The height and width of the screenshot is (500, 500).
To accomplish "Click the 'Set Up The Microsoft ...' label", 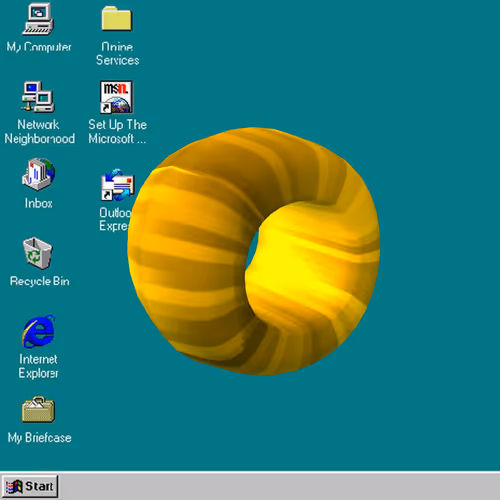I will pyautogui.click(x=117, y=131).
